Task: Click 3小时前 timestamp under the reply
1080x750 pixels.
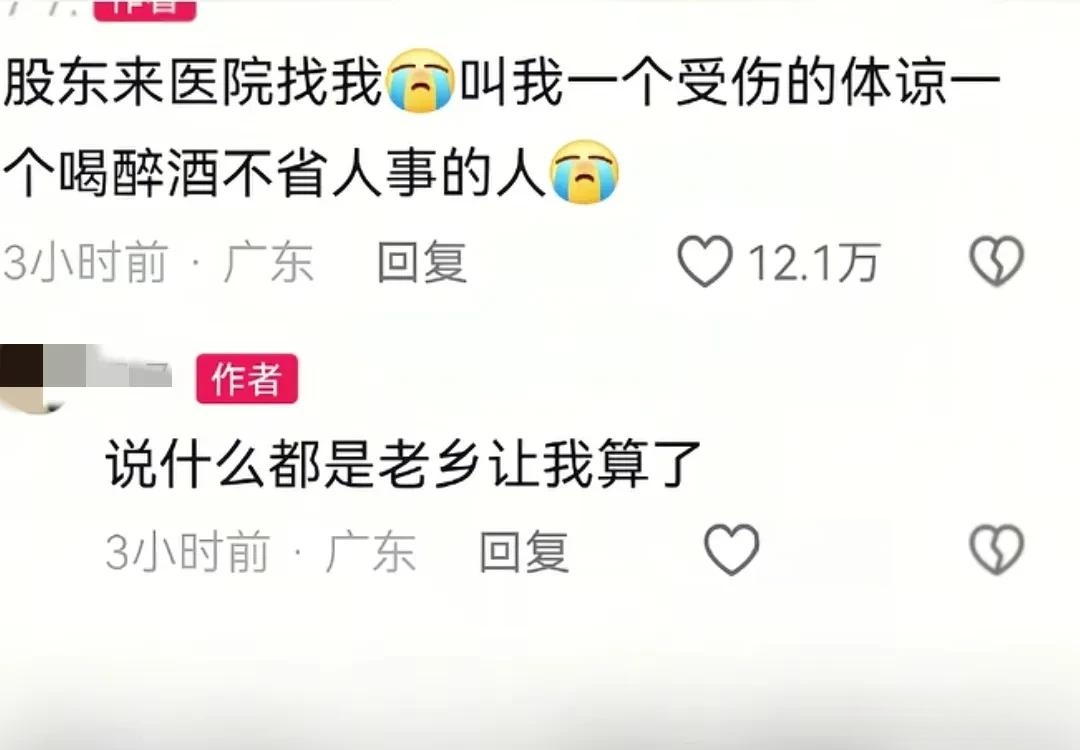Action: pyautogui.click(x=187, y=552)
